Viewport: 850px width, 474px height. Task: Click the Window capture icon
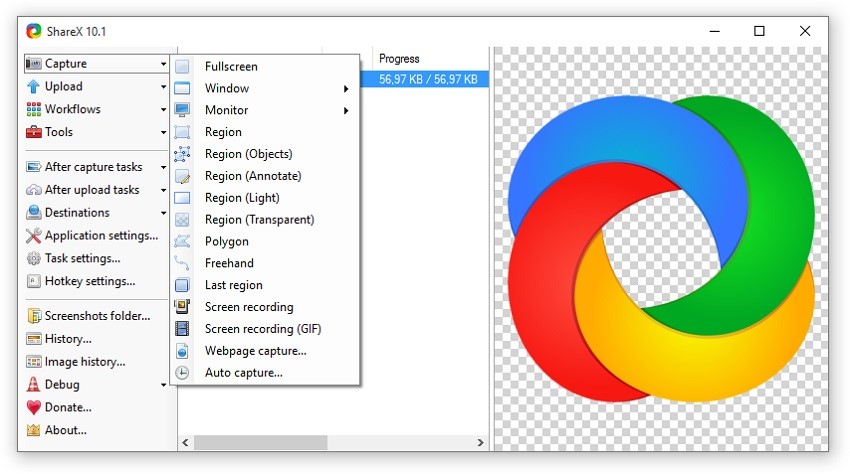pyautogui.click(x=182, y=88)
